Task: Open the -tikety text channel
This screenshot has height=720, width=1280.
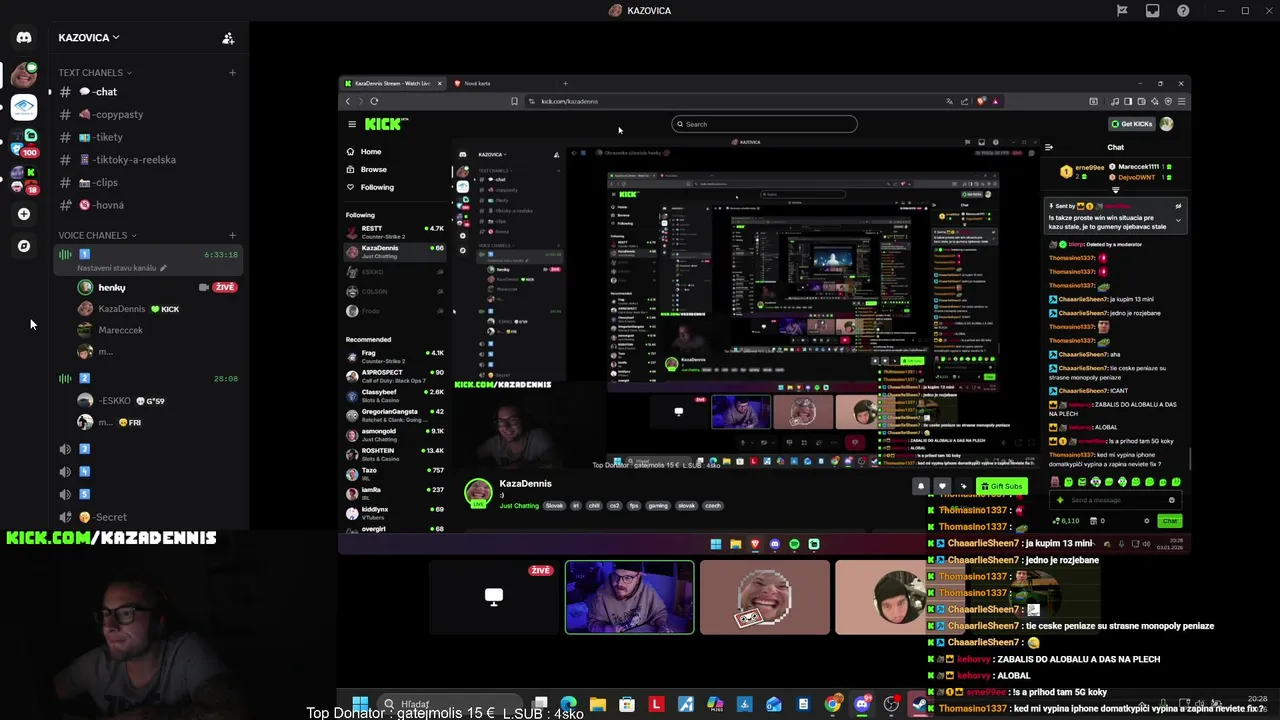Action: 149,137
